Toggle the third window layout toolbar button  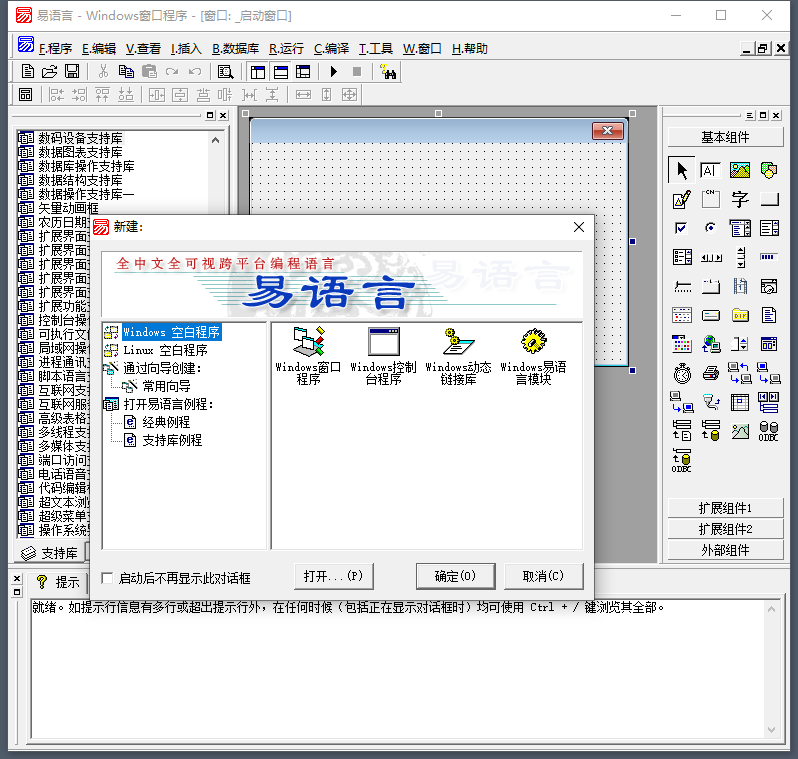303,72
